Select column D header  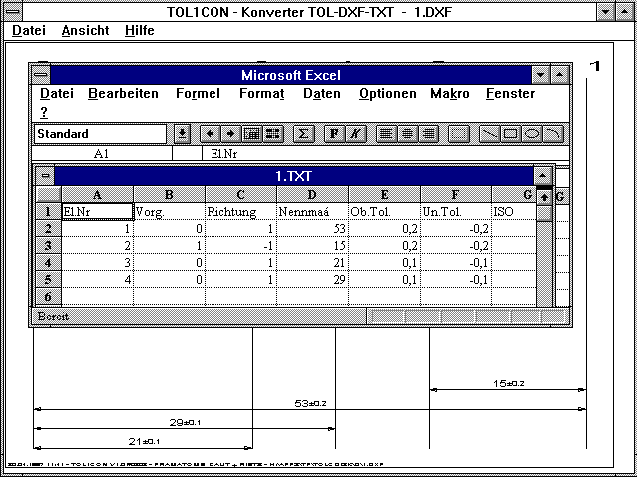coord(312,195)
